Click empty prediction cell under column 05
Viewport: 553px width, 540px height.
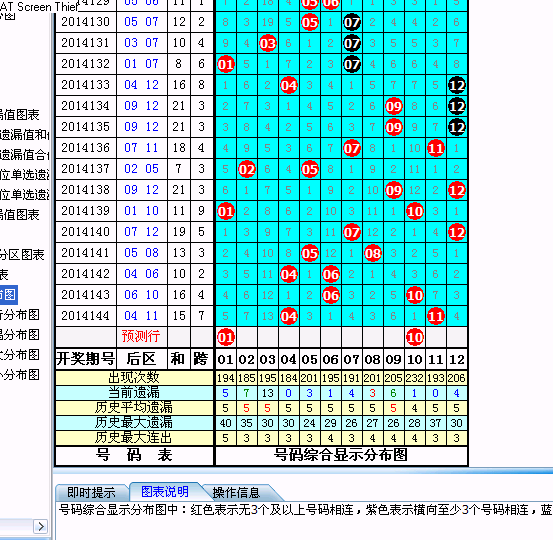click(x=310, y=337)
